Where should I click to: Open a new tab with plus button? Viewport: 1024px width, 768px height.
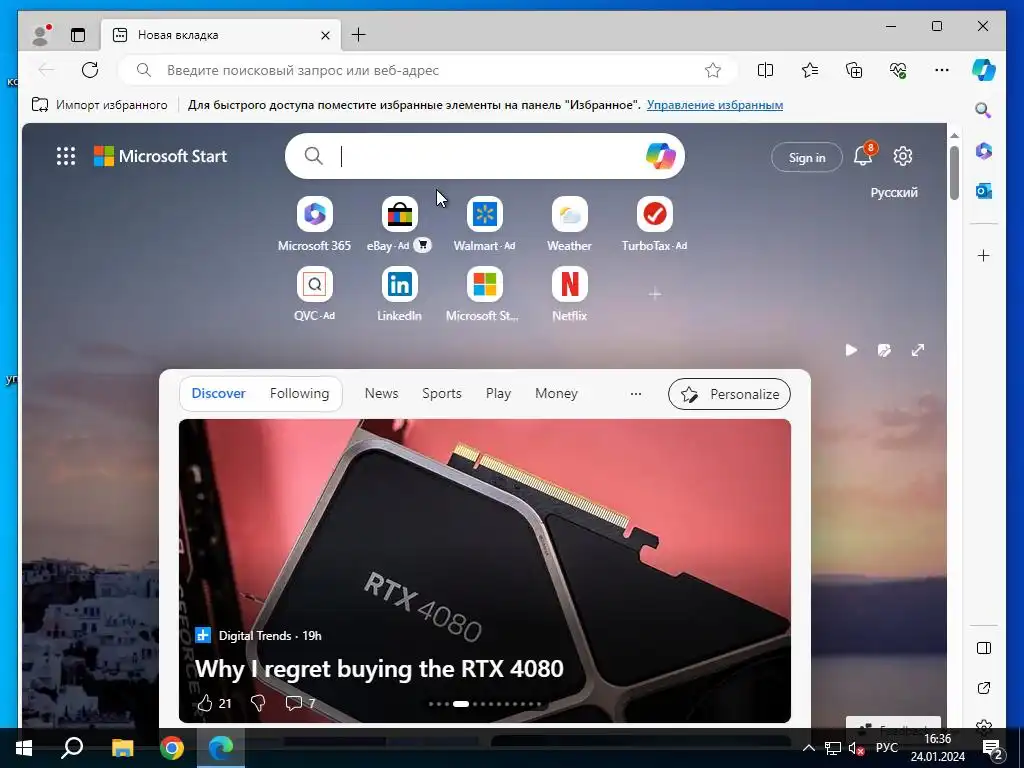pos(359,35)
